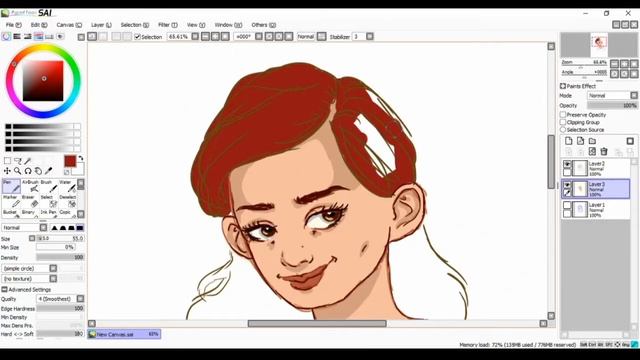Pick the rectangular selection tool
The image size is (640, 360).
(x=7, y=161)
